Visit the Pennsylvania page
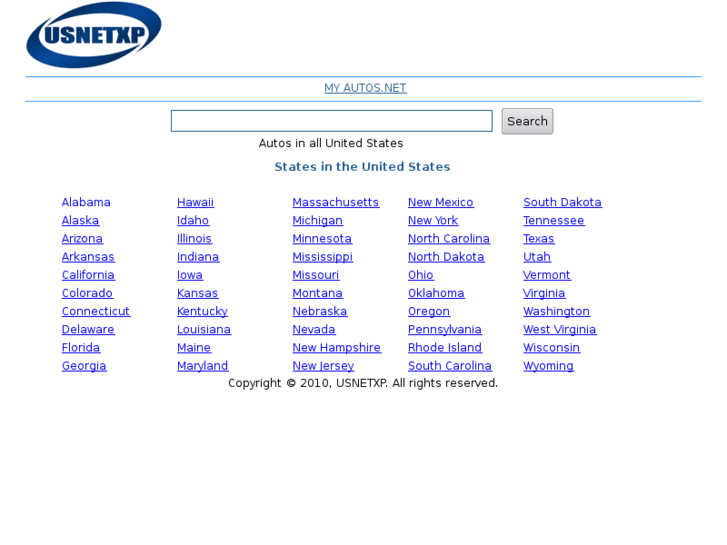Screen dimensions: 727x545 click(x=445, y=329)
